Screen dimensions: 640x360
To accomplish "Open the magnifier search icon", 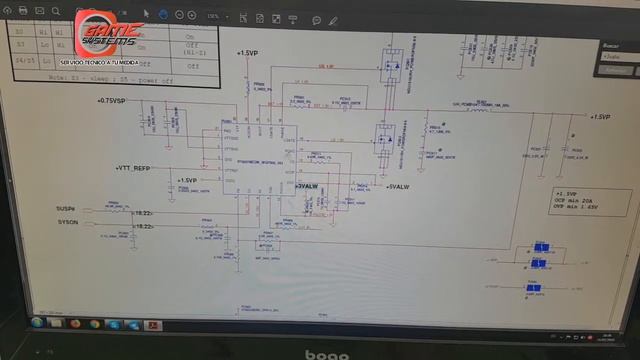I will point(56,11).
